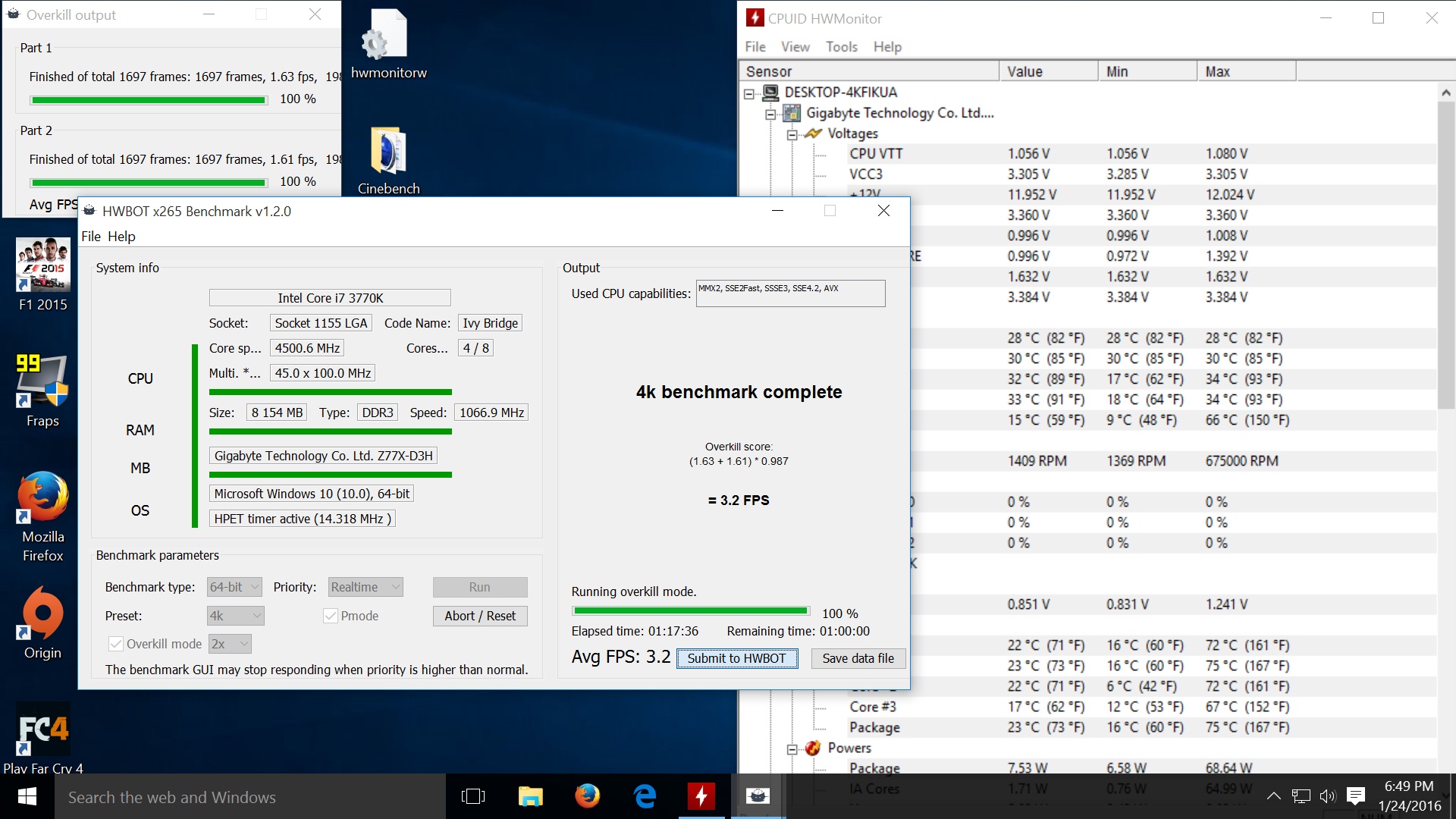Screen dimensions: 1456x819
Task: Open the Action Center notifications icon
Action: point(1356,796)
